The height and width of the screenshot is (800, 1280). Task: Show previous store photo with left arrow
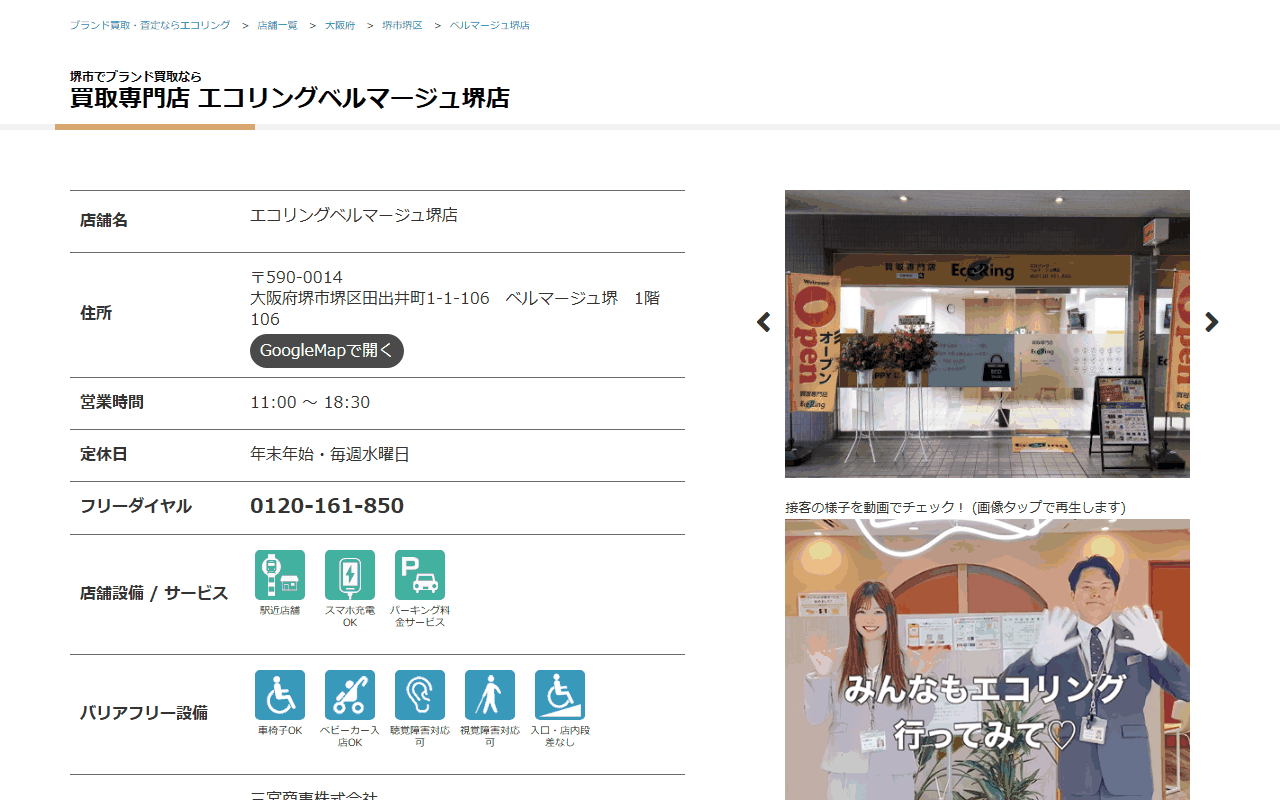coord(764,322)
